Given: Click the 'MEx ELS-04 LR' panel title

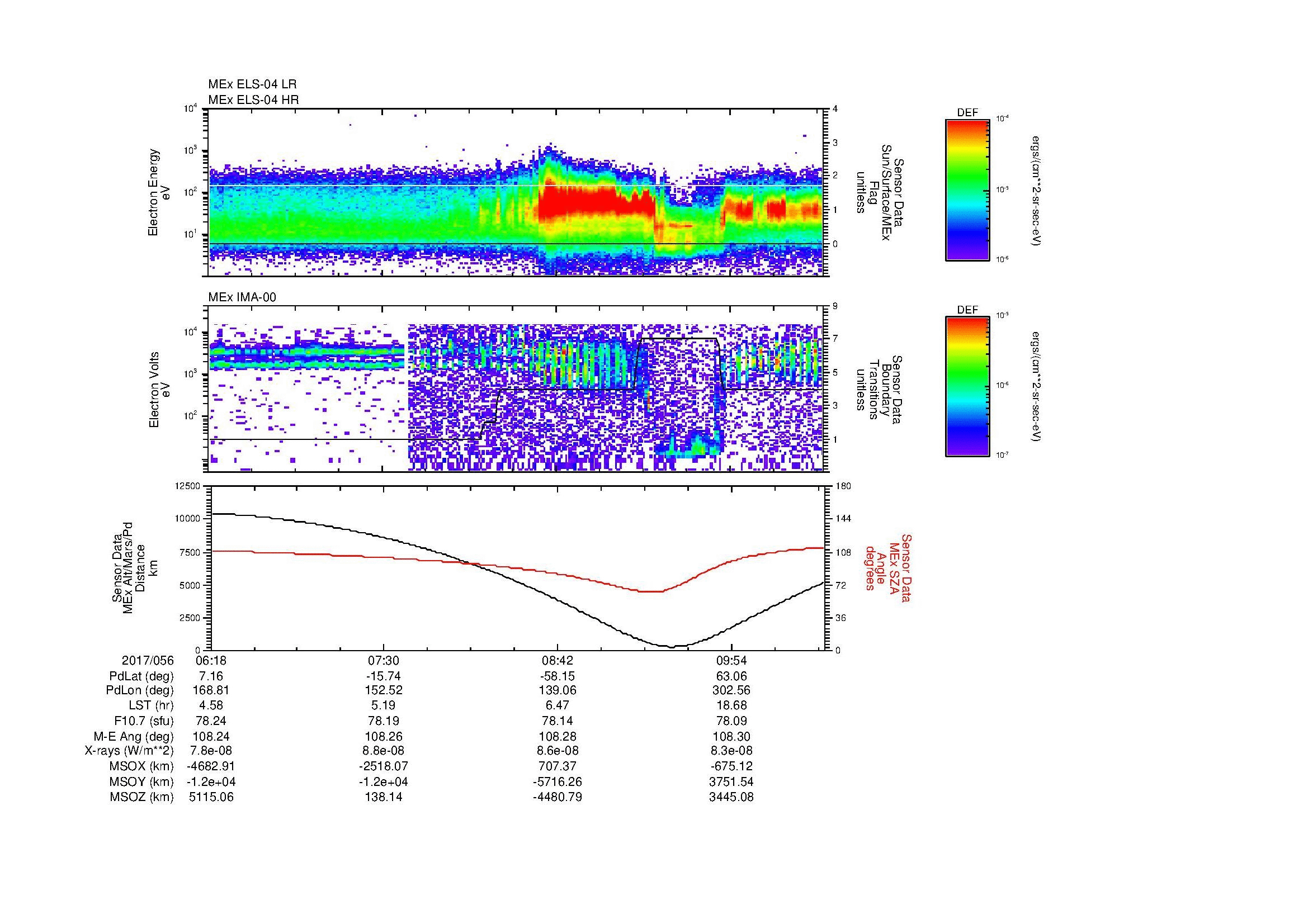Looking at the screenshot, I should coord(252,84).
